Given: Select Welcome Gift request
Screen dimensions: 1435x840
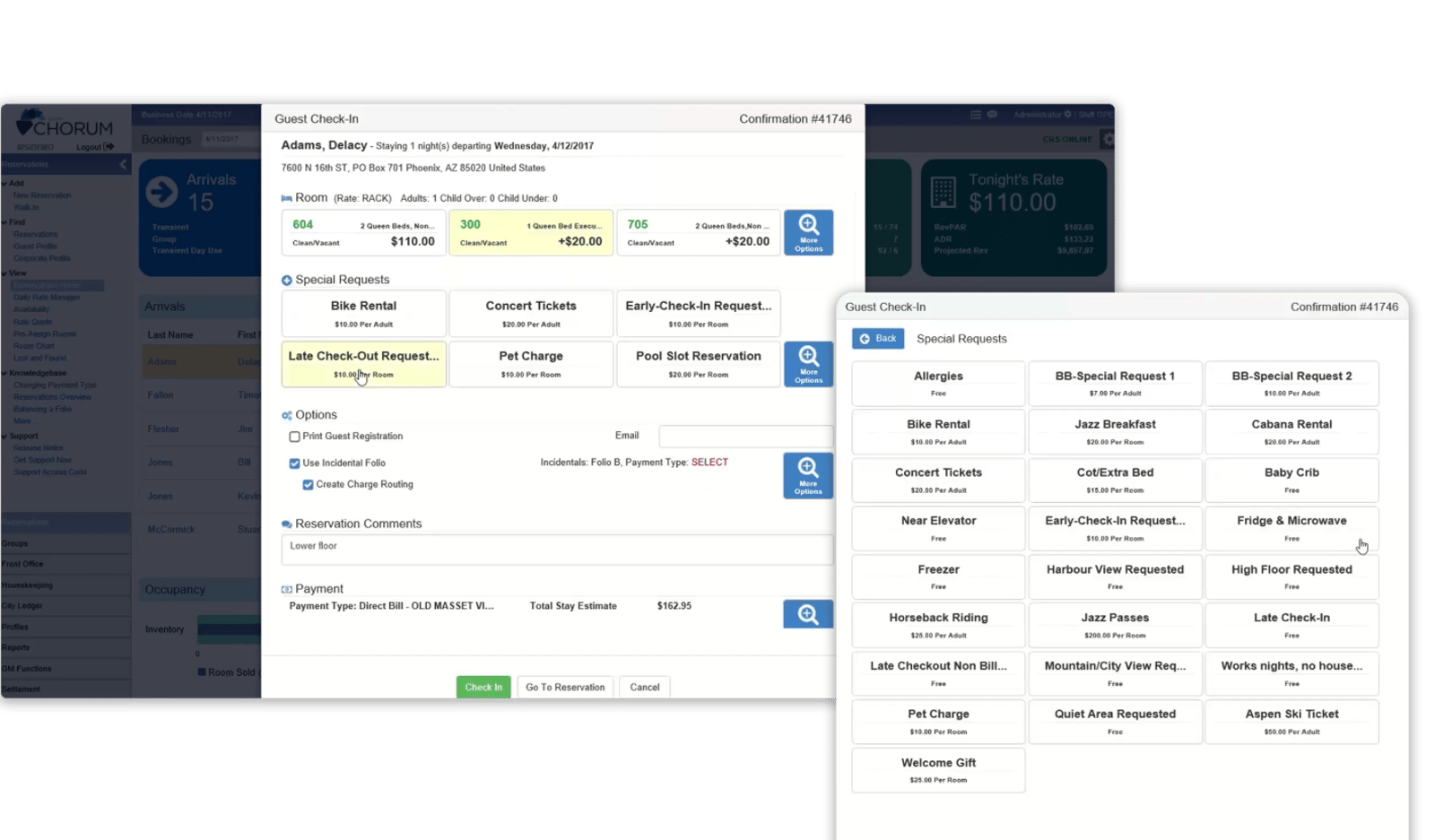Looking at the screenshot, I should tap(938, 771).
